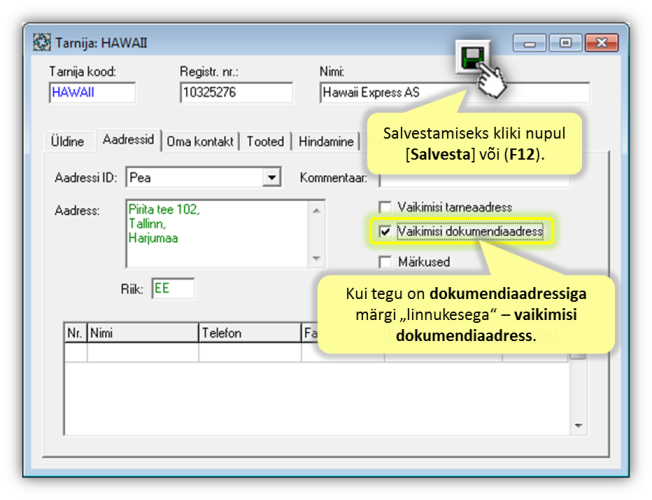Select the Tooted tab
The height and width of the screenshot is (500, 652).
pyautogui.click(x=265, y=142)
